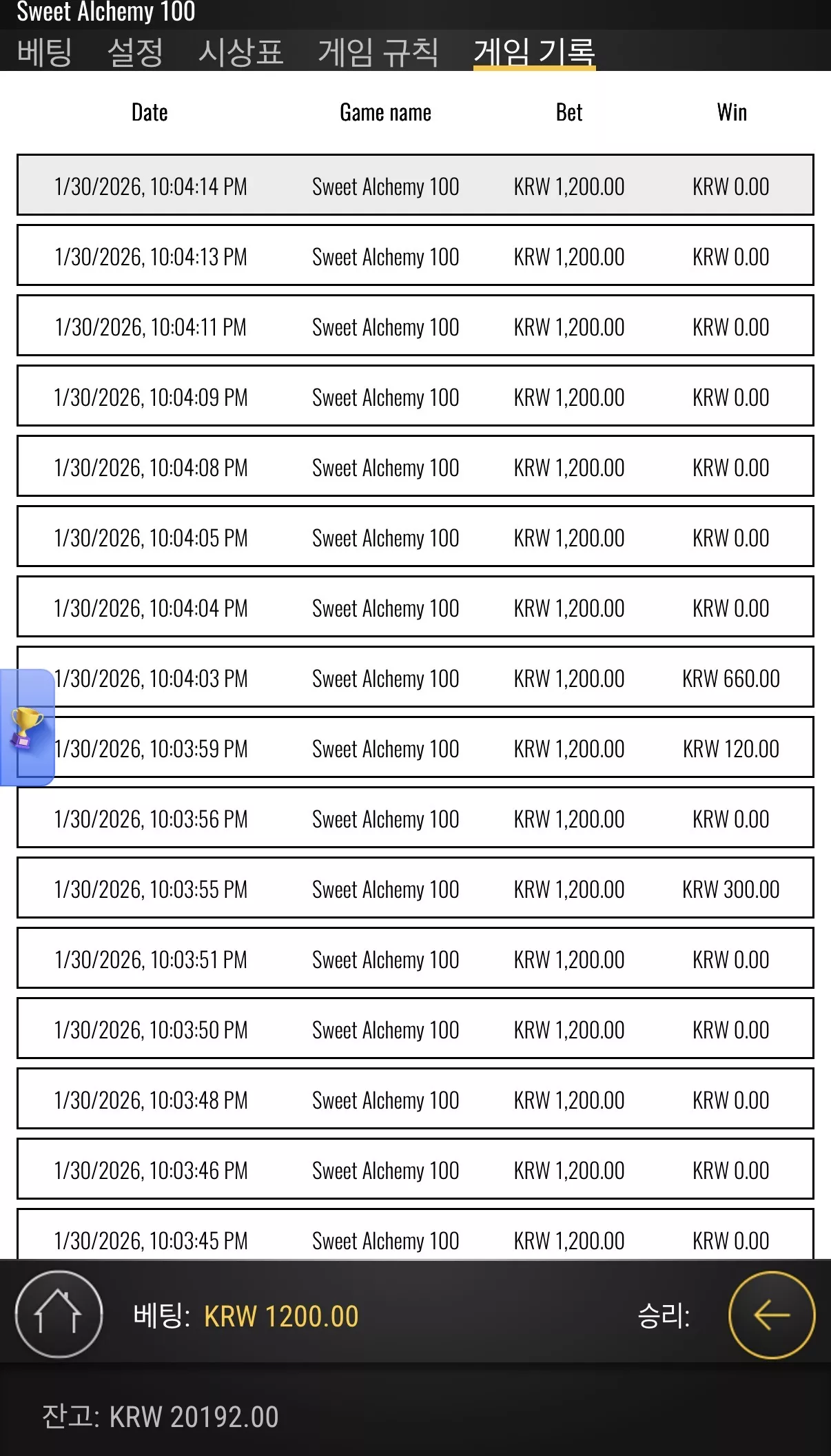The image size is (831, 1456).
Task: Click the yellow back arrow button
Action: point(772,1315)
